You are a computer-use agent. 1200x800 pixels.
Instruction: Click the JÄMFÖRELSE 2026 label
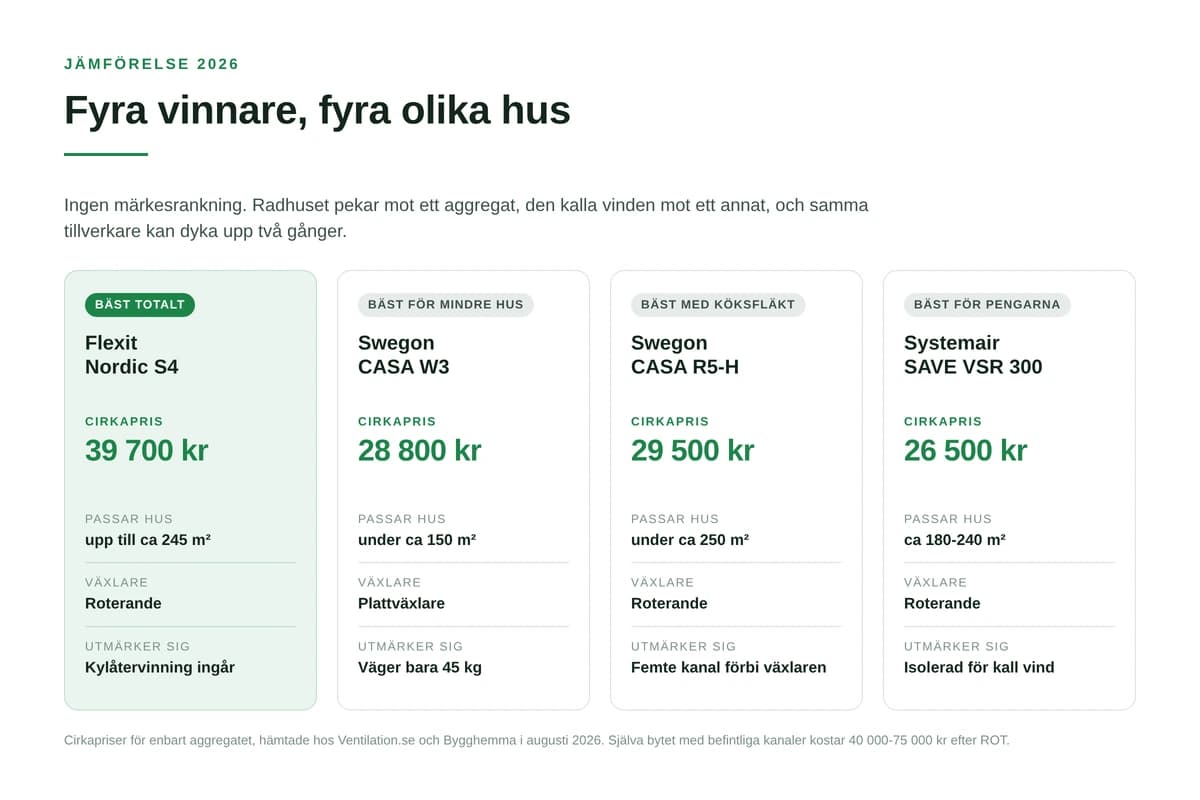tap(152, 64)
